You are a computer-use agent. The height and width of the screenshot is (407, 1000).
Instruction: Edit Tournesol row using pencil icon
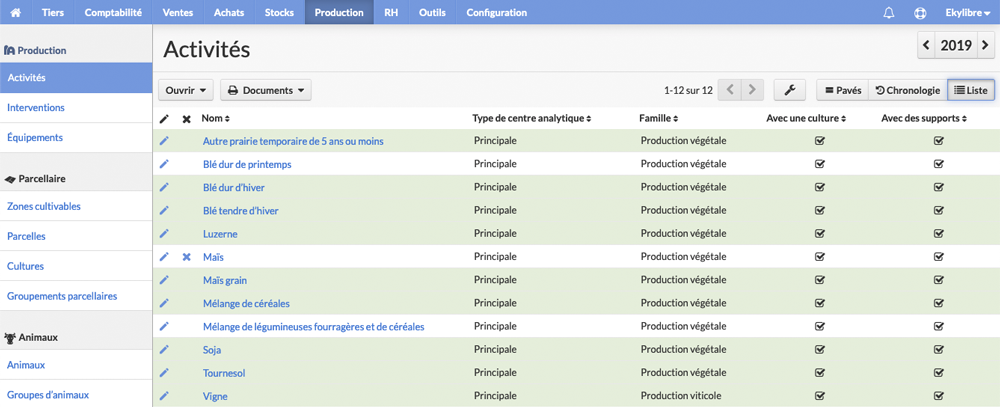164,372
